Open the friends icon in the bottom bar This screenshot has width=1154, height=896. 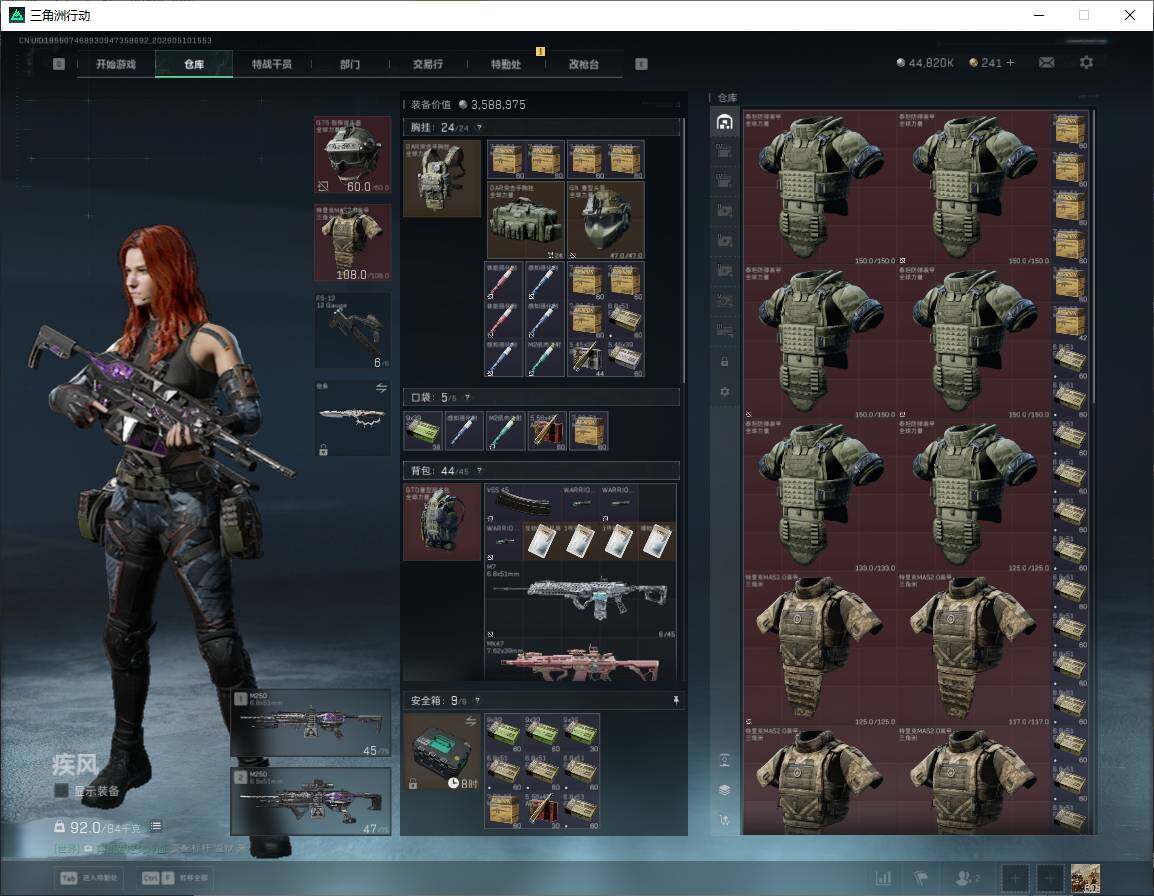tap(966, 878)
